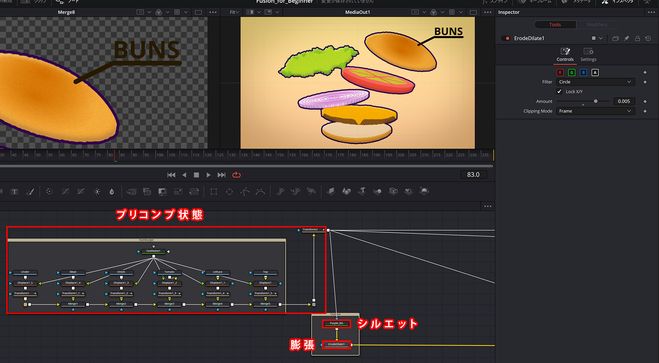Screen dimensions: 659x363
Task: Adjust the Amount slider handle
Action: pos(596,101)
